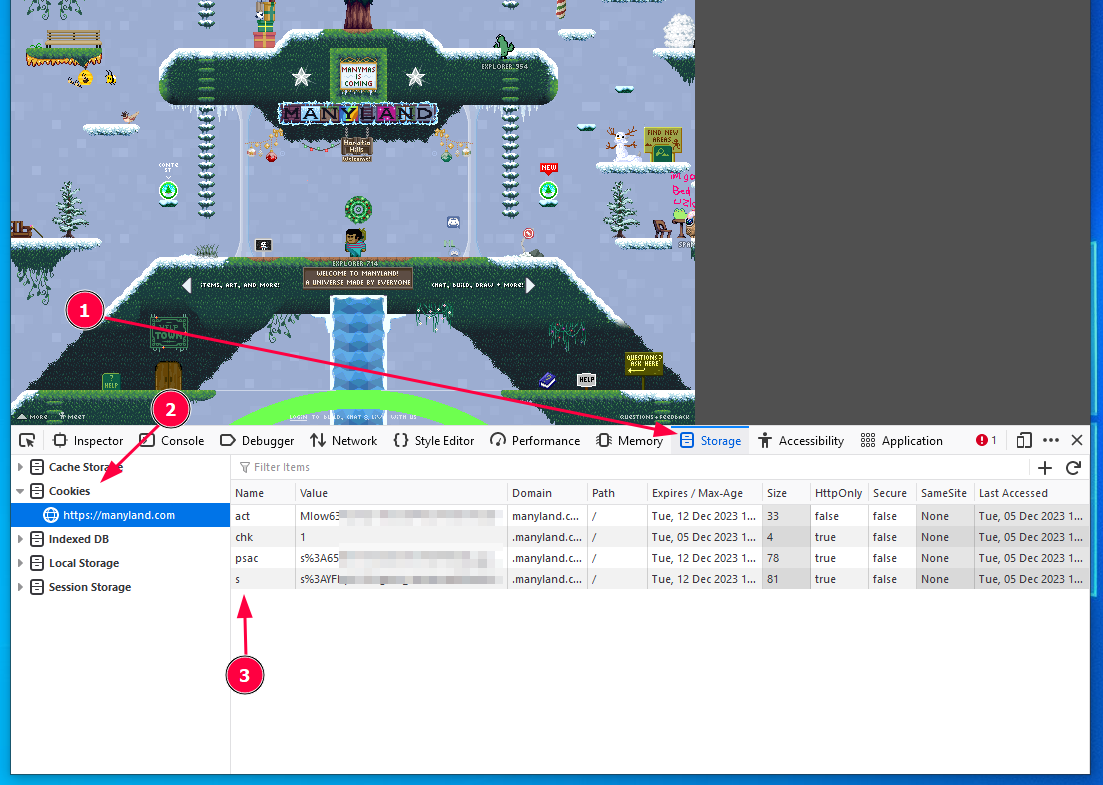Expand the Local Storage tree node
Screen dimensions: 1103x785
point(20,563)
